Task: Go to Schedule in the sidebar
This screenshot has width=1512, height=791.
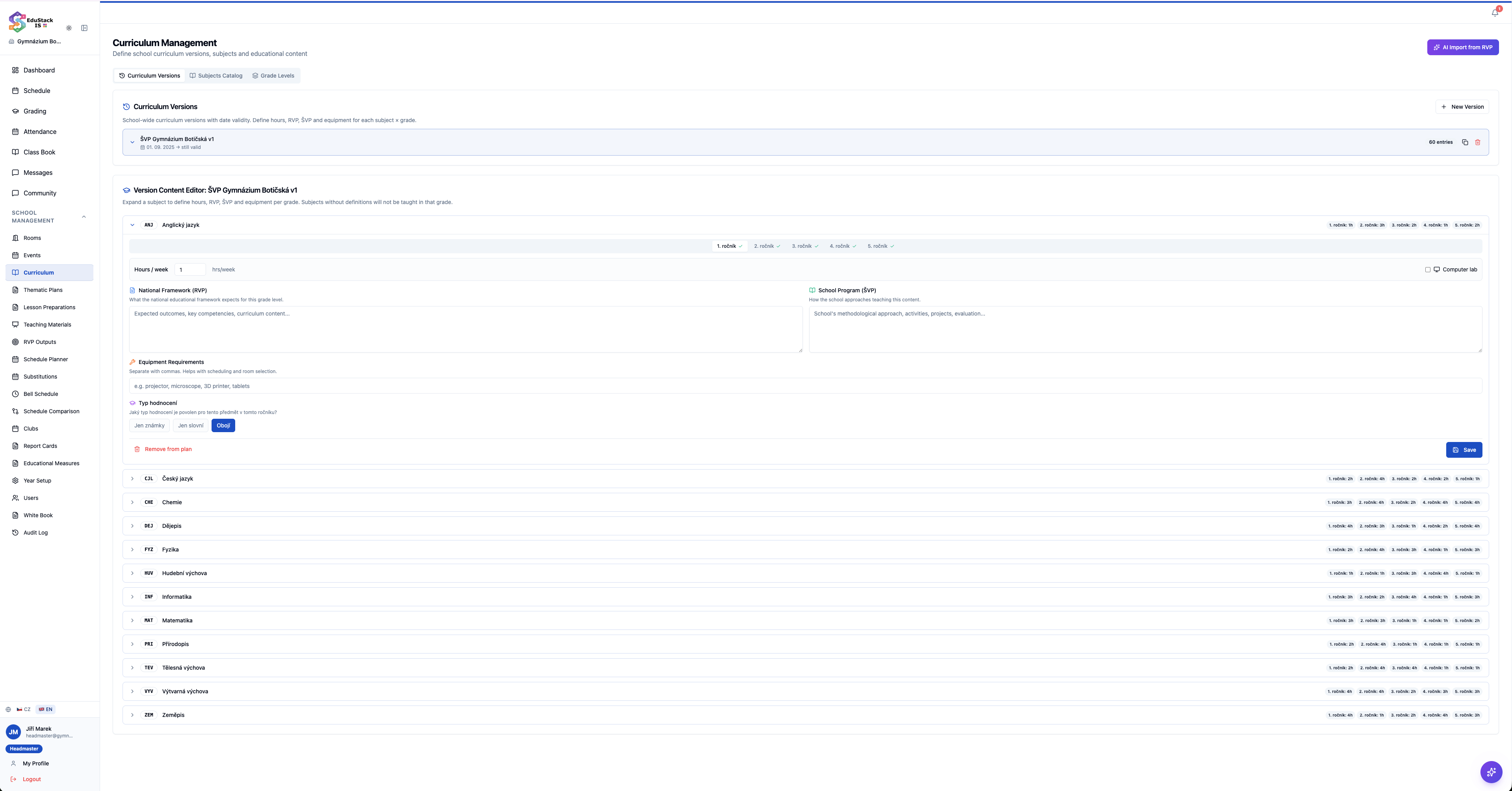Action: pos(49,91)
